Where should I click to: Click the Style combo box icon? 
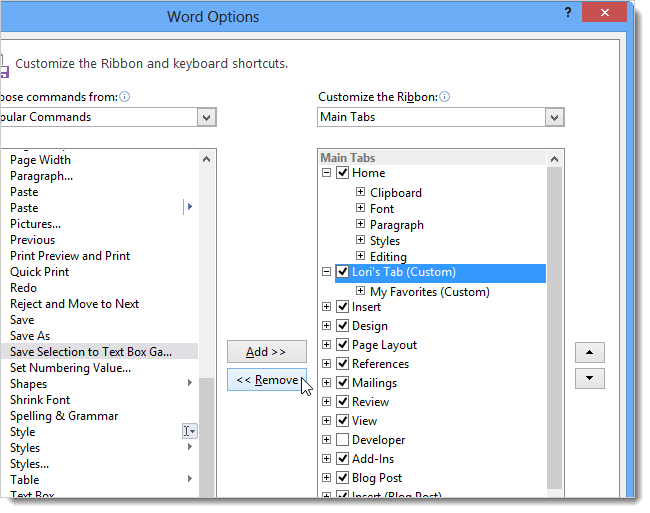(x=189, y=431)
